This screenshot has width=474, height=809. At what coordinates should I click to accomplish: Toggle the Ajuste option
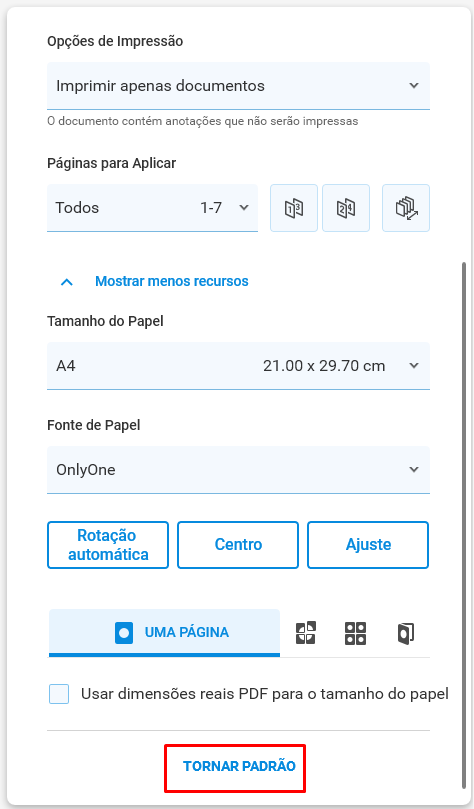point(368,545)
